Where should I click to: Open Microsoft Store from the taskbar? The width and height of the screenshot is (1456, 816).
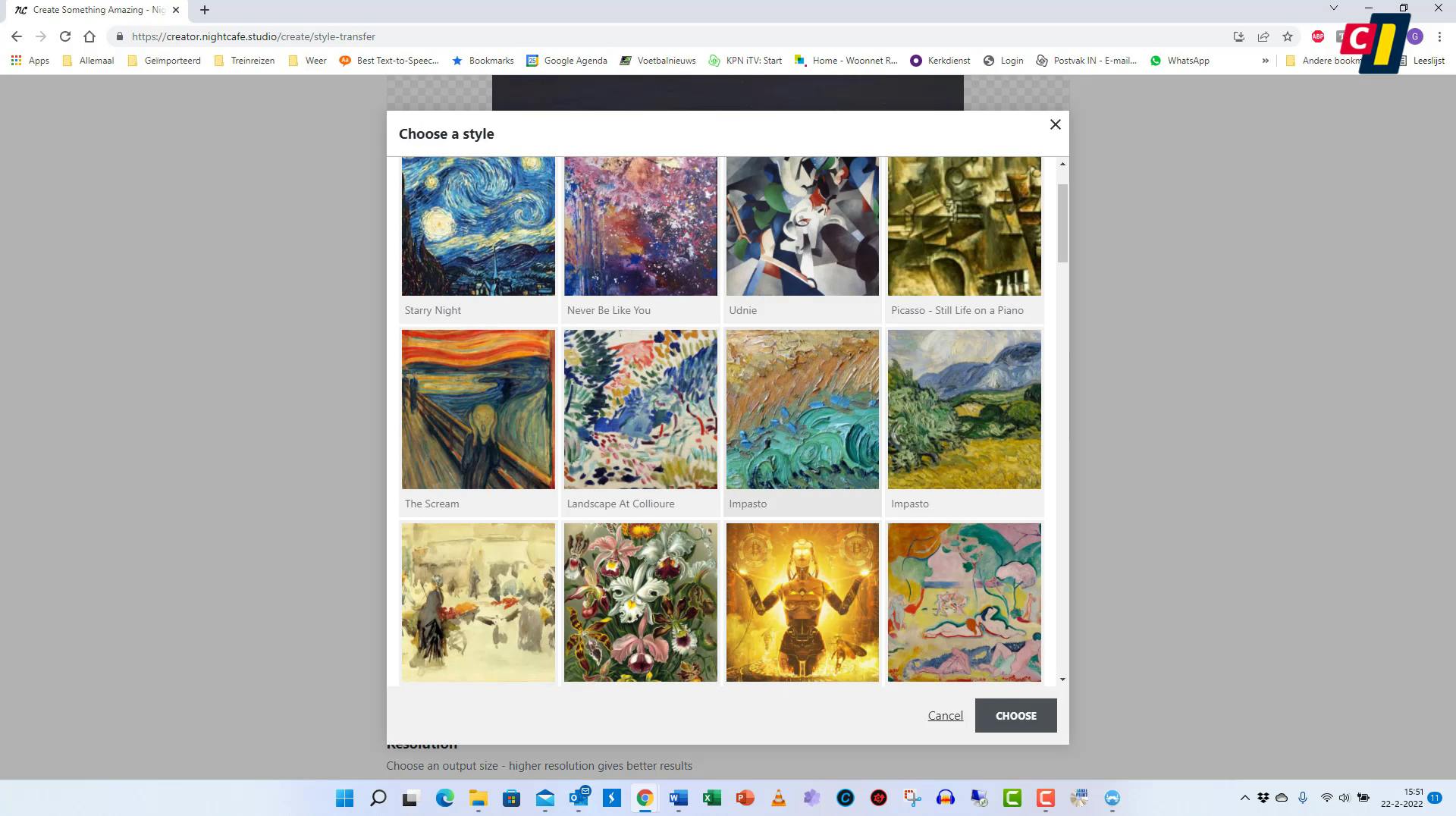pos(512,798)
